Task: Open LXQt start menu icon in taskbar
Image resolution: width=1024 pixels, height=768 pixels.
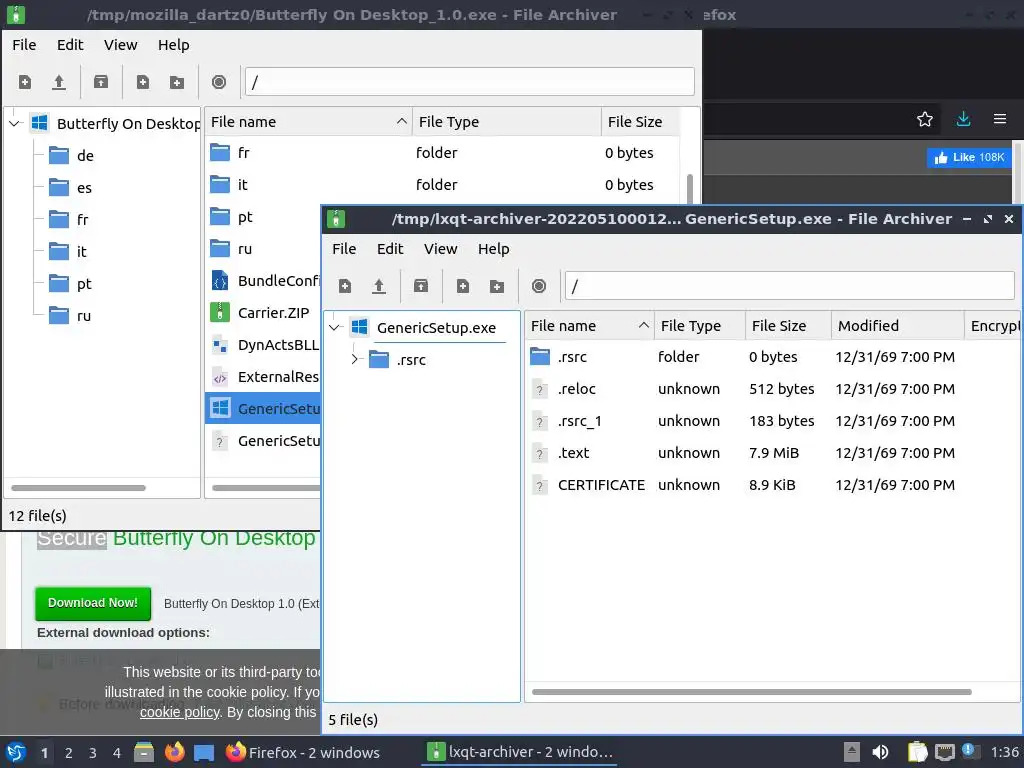Action: point(16,752)
